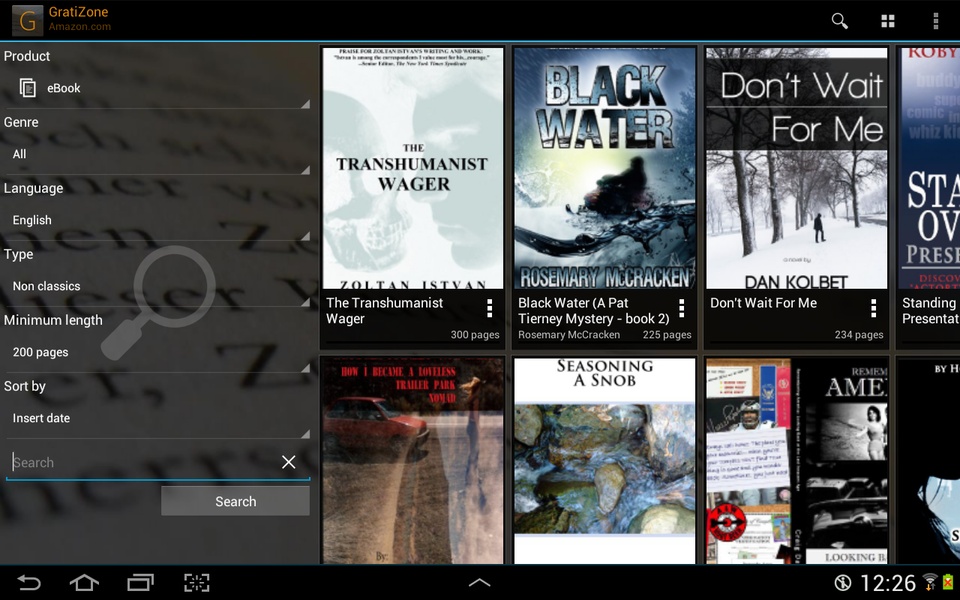Open the Sort by dropdown showing Insert date
The width and height of the screenshot is (960, 600).
(x=157, y=419)
